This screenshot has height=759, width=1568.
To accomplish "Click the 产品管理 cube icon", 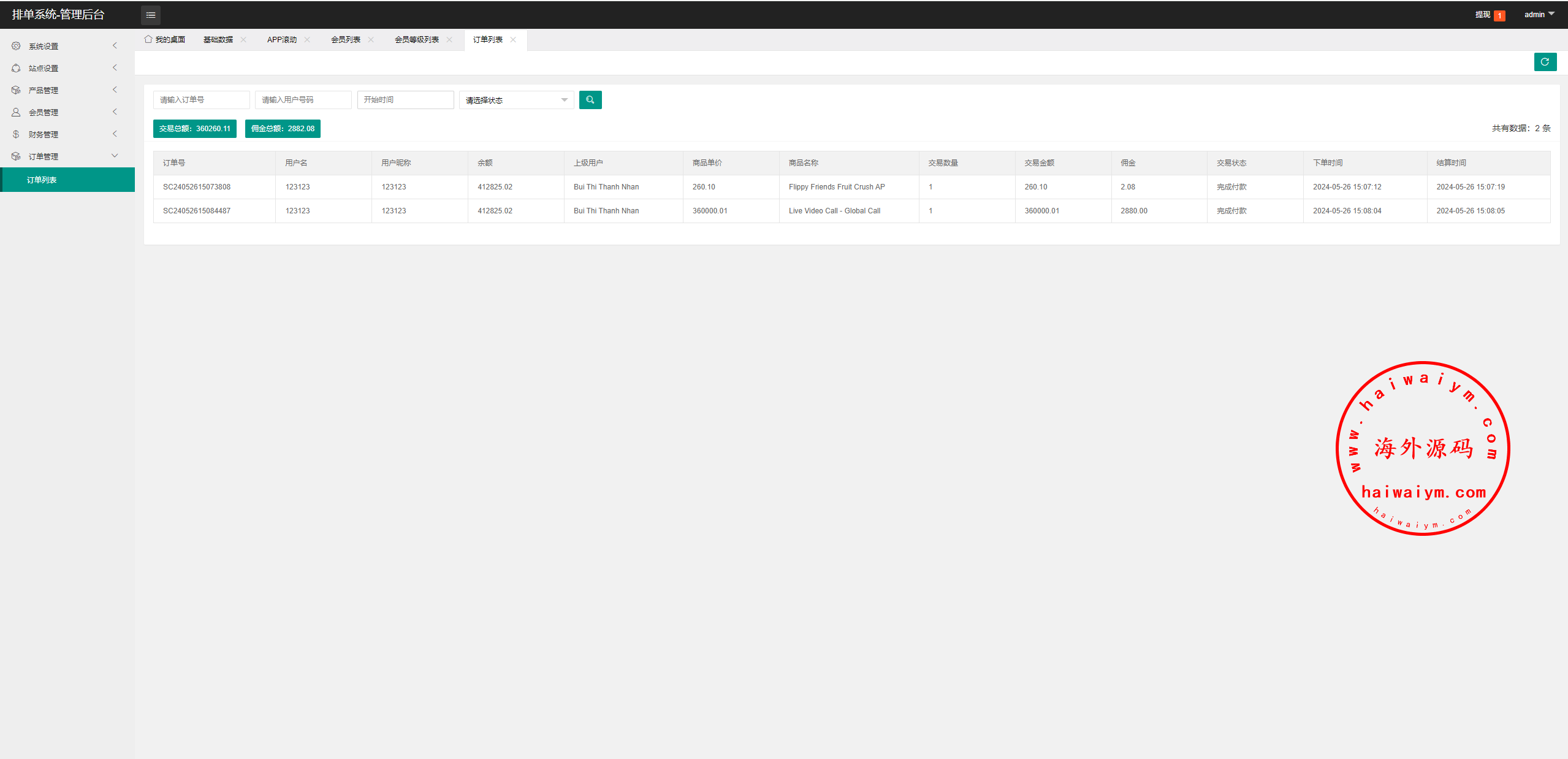I will point(16,90).
